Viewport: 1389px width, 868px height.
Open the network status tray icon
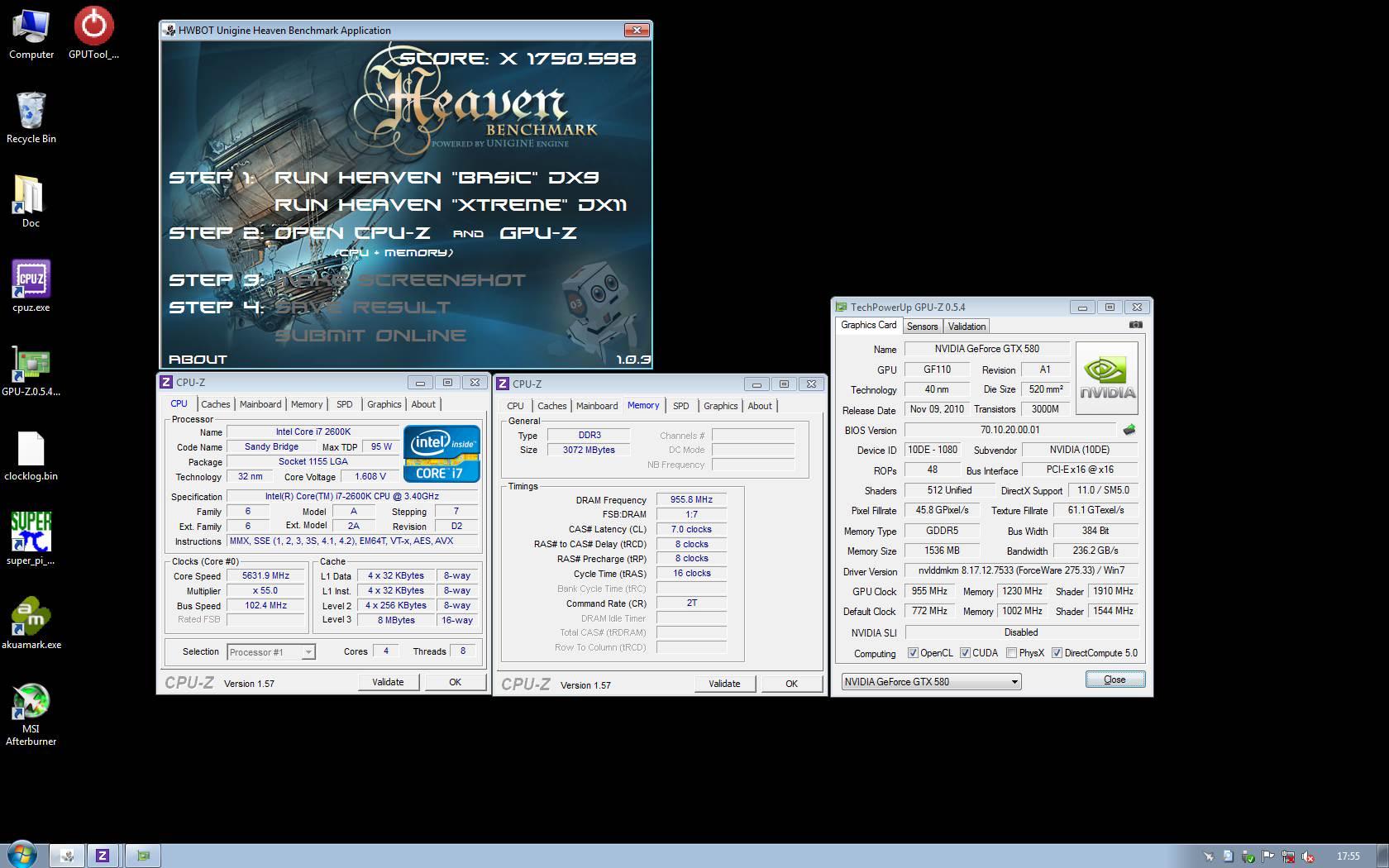pos(1288,856)
